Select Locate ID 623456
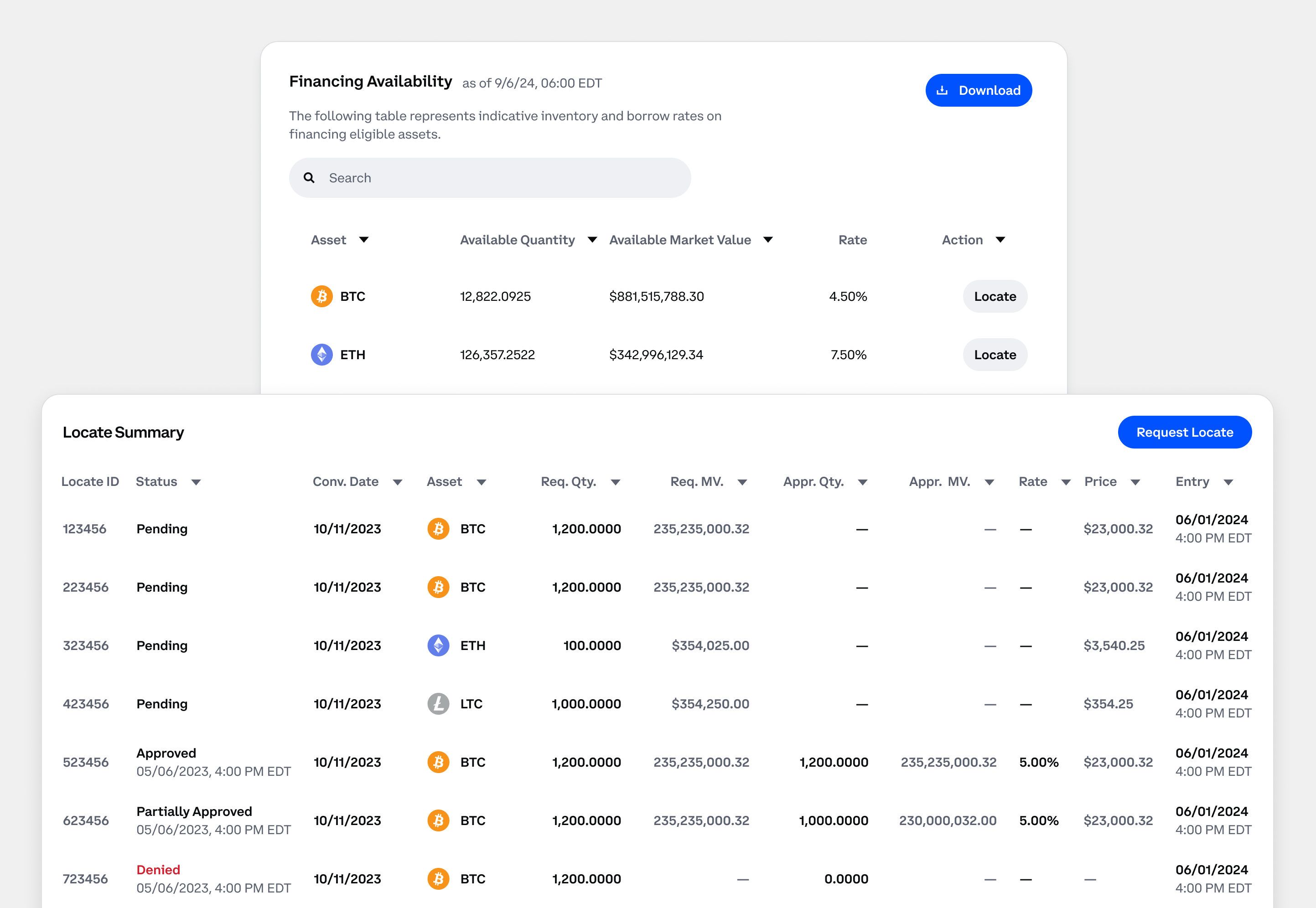1316x908 pixels. click(x=85, y=821)
